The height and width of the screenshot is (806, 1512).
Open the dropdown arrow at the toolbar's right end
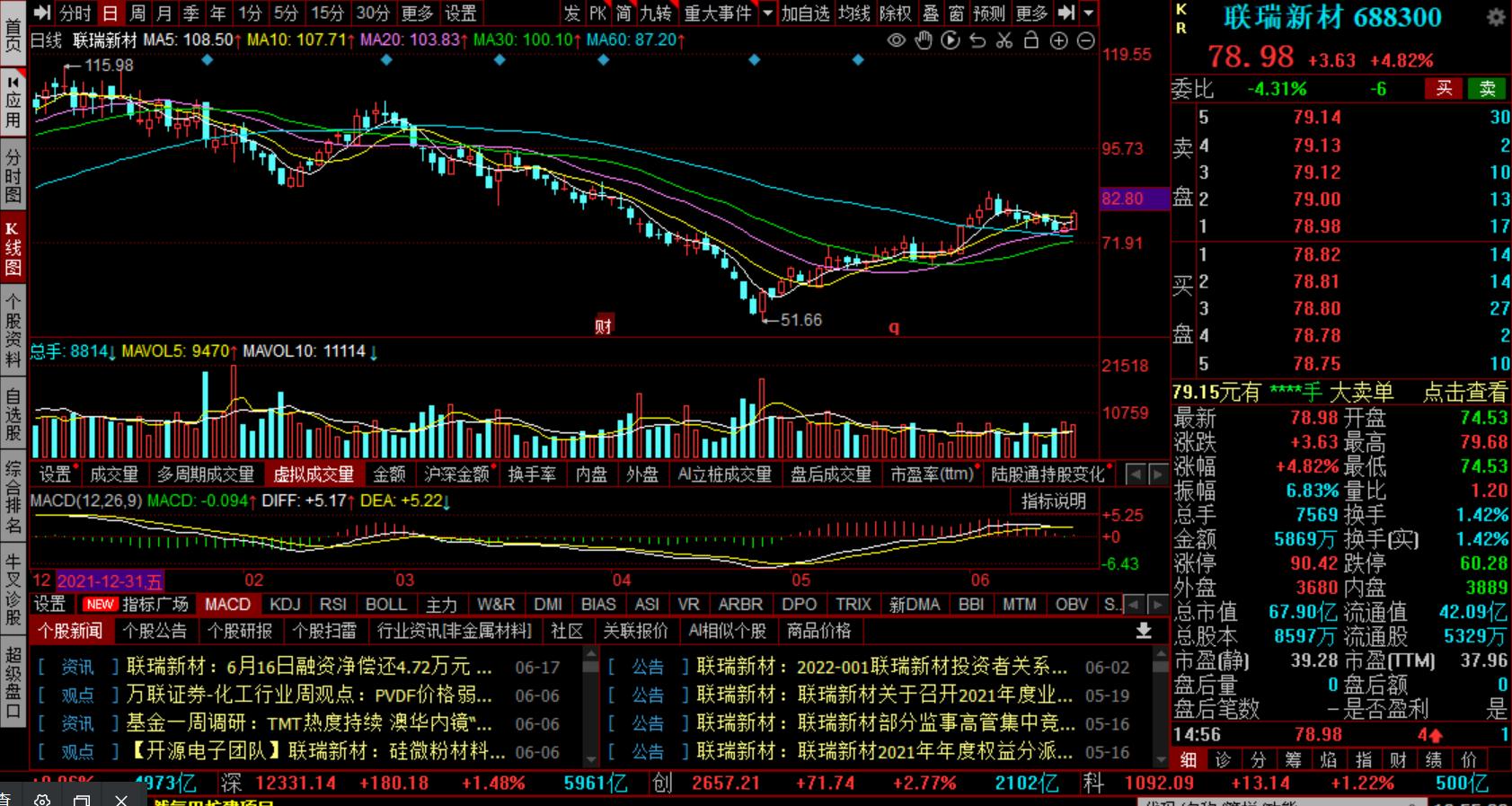[x=1089, y=13]
